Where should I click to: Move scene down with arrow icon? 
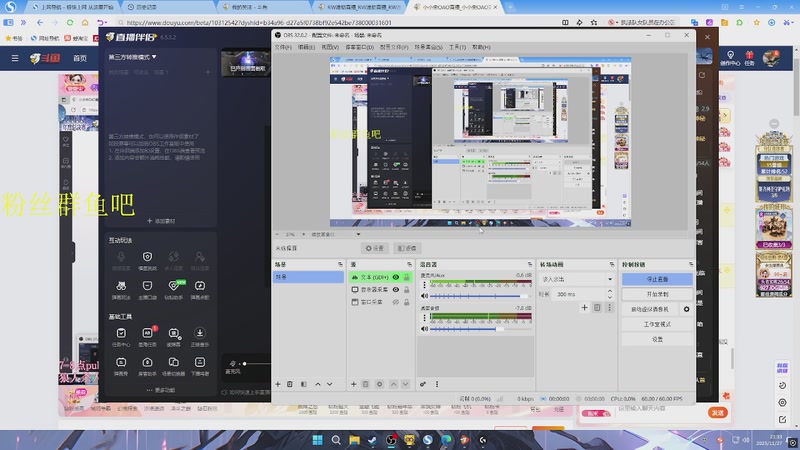tap(330, 384)
